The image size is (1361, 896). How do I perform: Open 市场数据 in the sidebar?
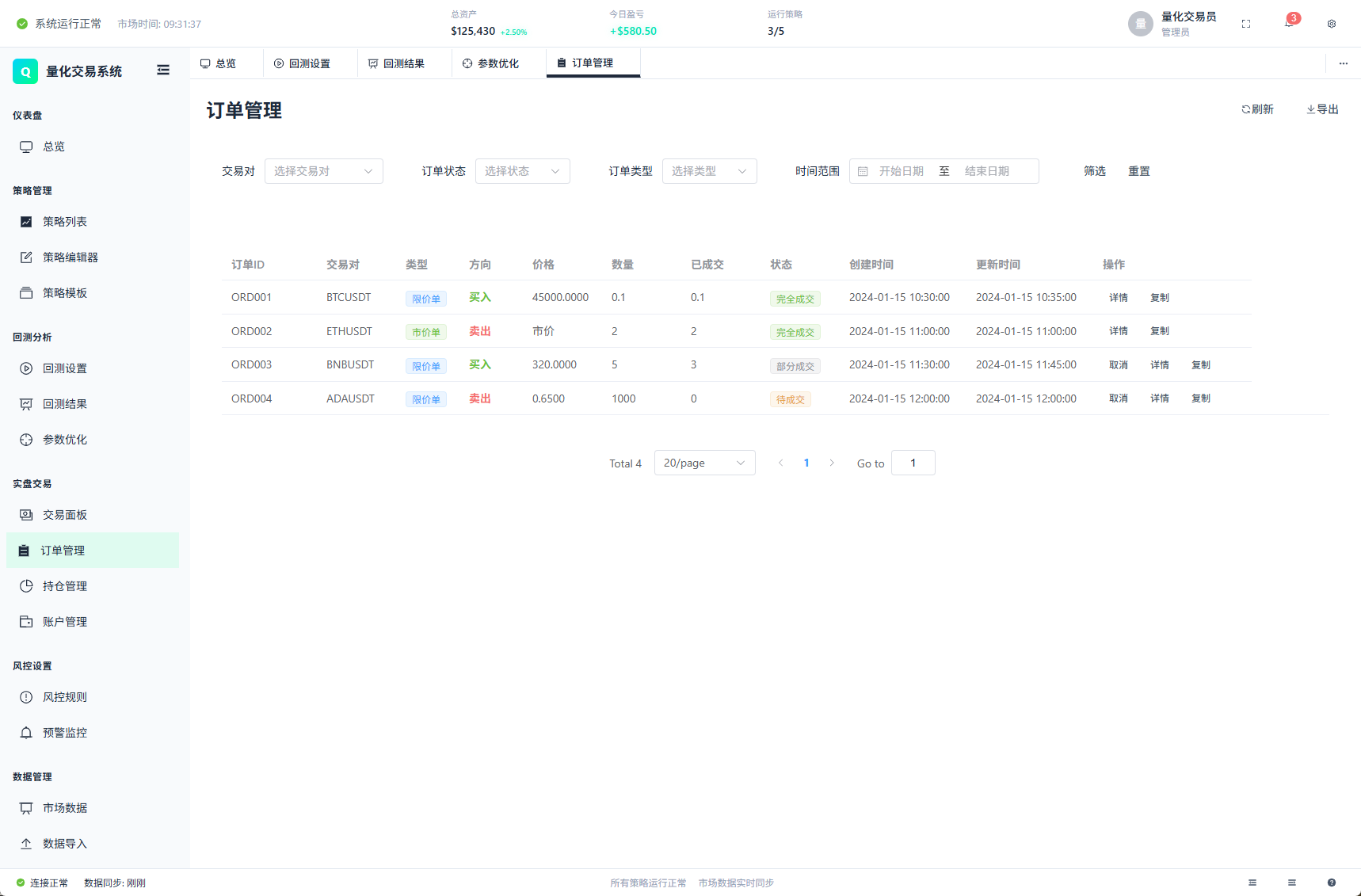(93, 808)
